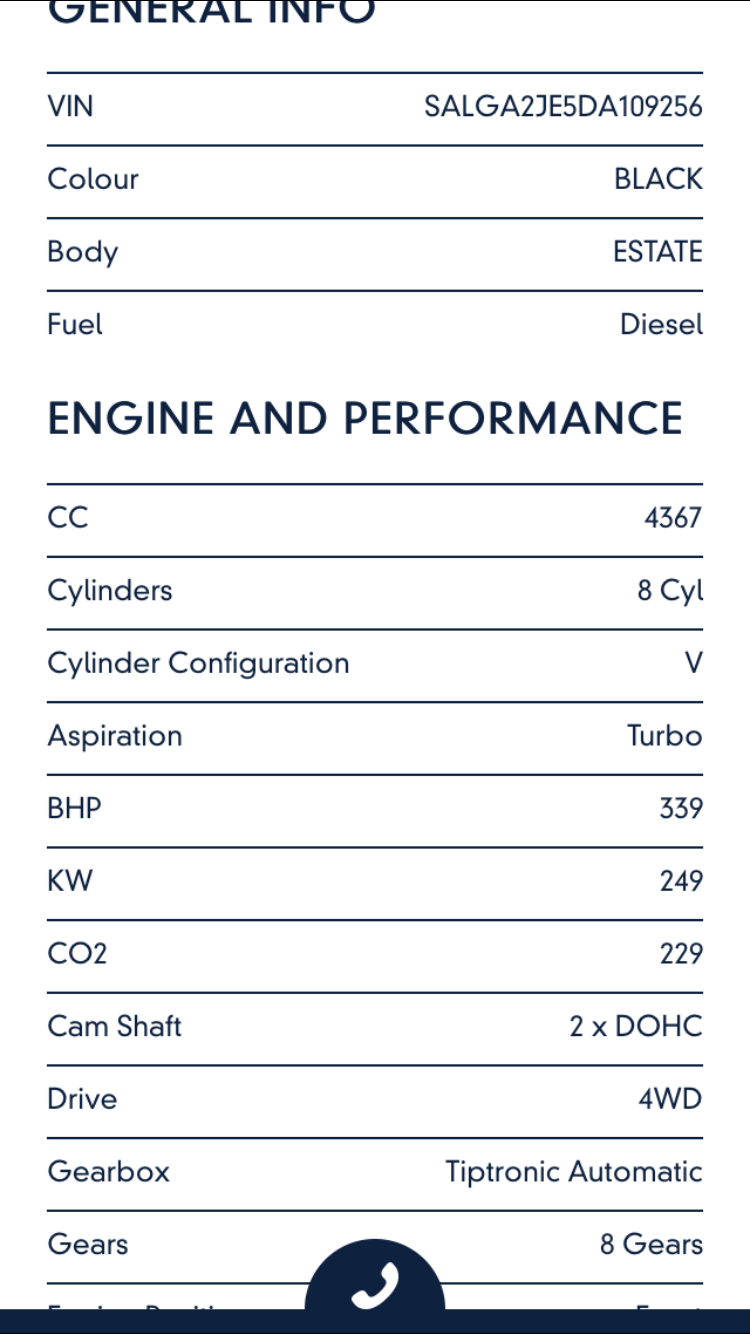
Task: Select the 4WD drive value
Action: pyautogui.click(x=670, y=1099)
